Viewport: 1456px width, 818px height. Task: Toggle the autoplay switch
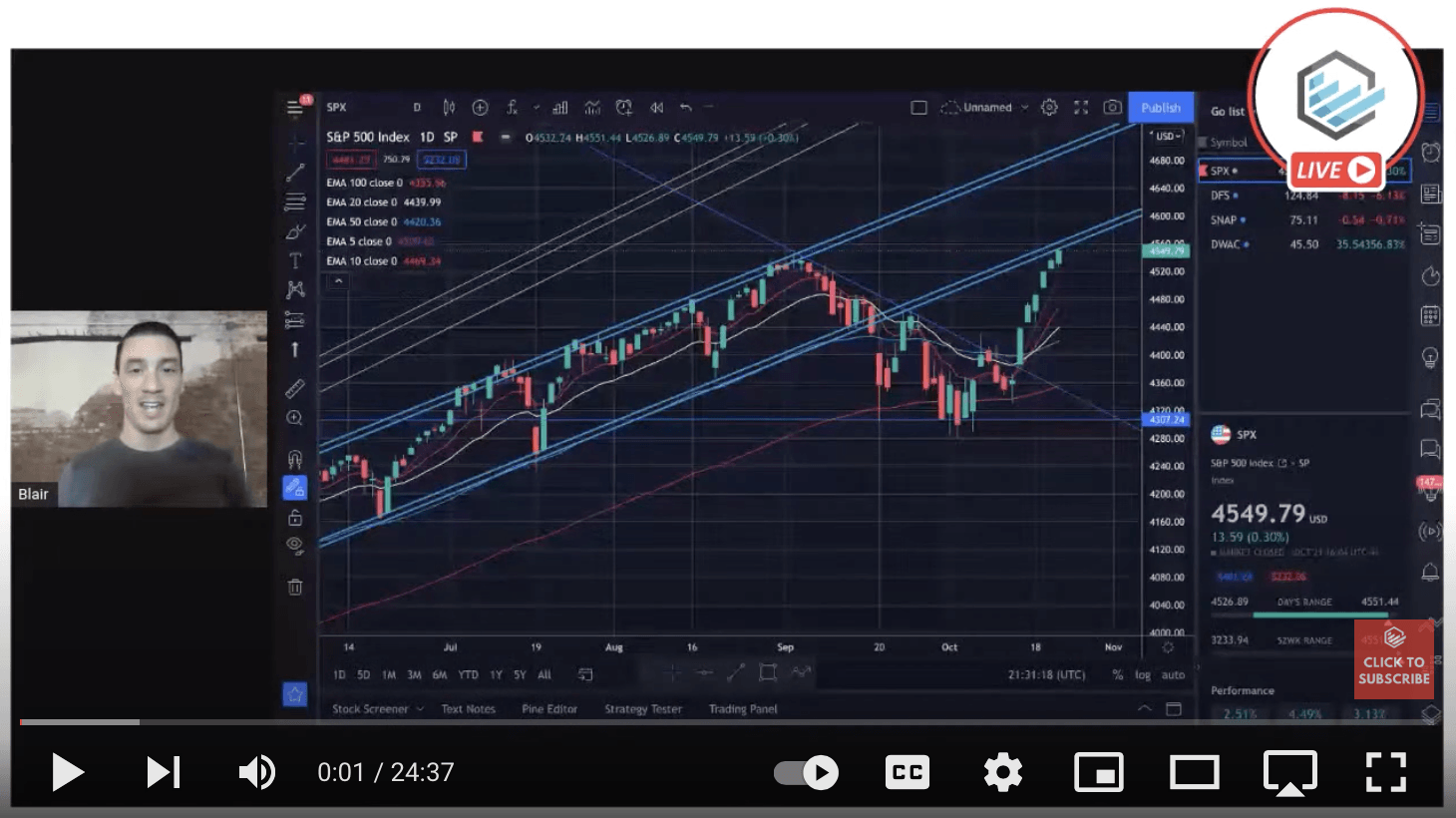point(807,772)
